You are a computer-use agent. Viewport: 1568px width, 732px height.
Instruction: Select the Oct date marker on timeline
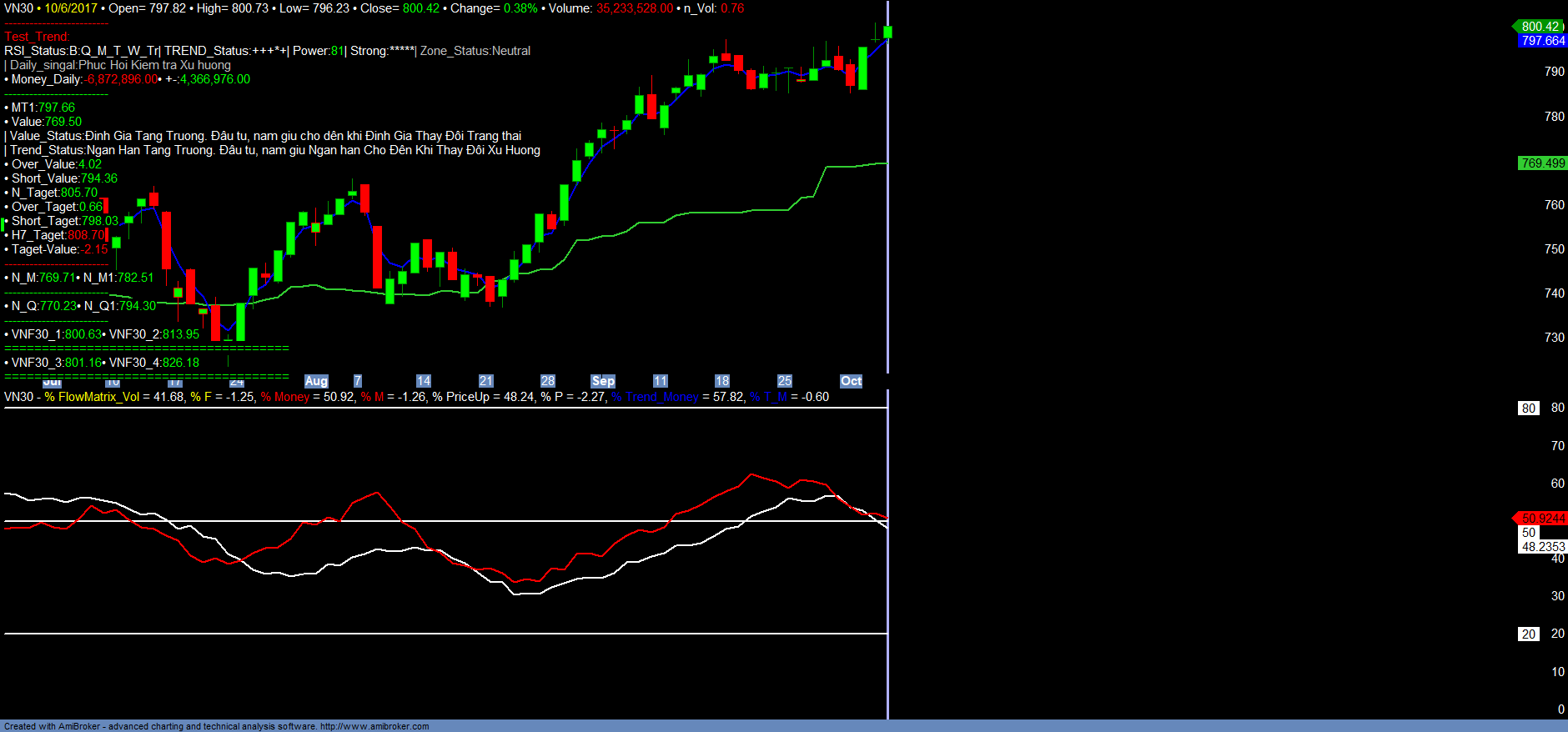tap(851, 381)
